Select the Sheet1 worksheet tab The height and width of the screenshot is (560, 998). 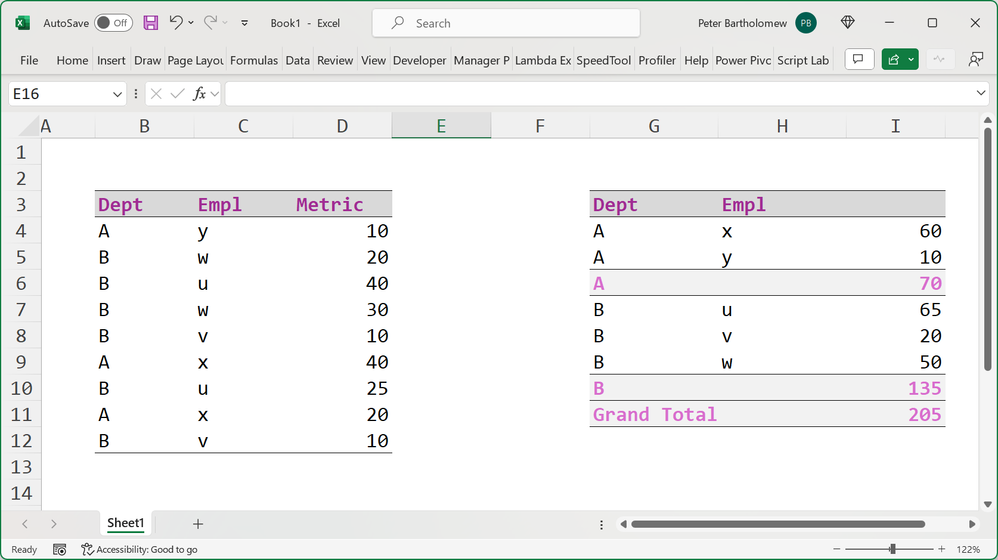(126, 524)
